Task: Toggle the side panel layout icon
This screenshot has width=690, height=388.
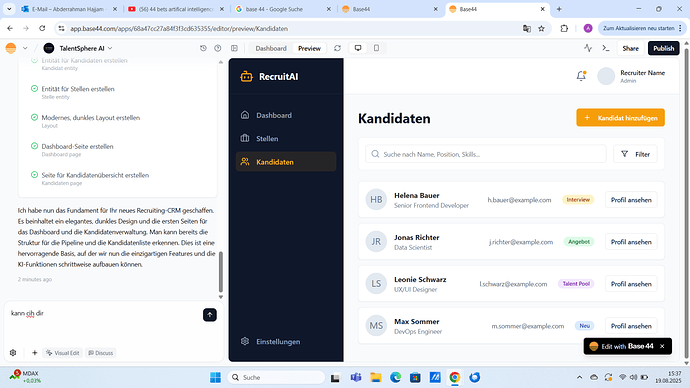Action: point(234,48)
